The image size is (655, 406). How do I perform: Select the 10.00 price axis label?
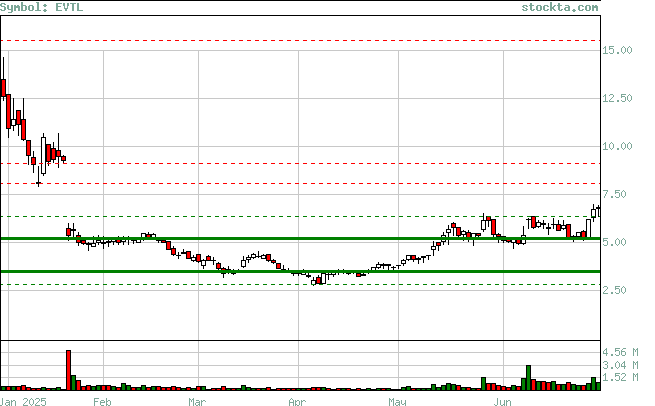[x=617, y=146]
